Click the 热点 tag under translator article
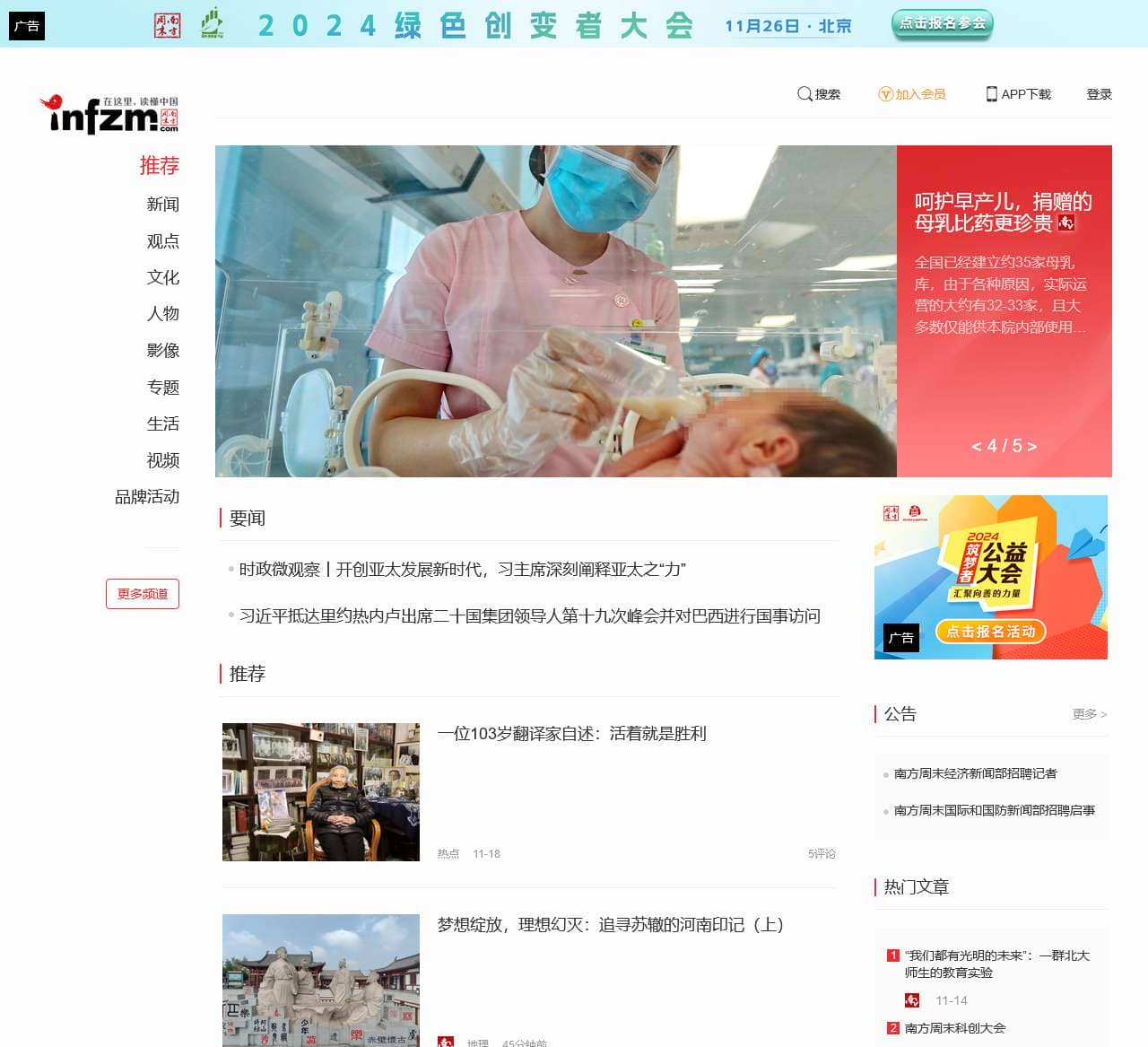1148x1047 pixels. pos(448,854)
